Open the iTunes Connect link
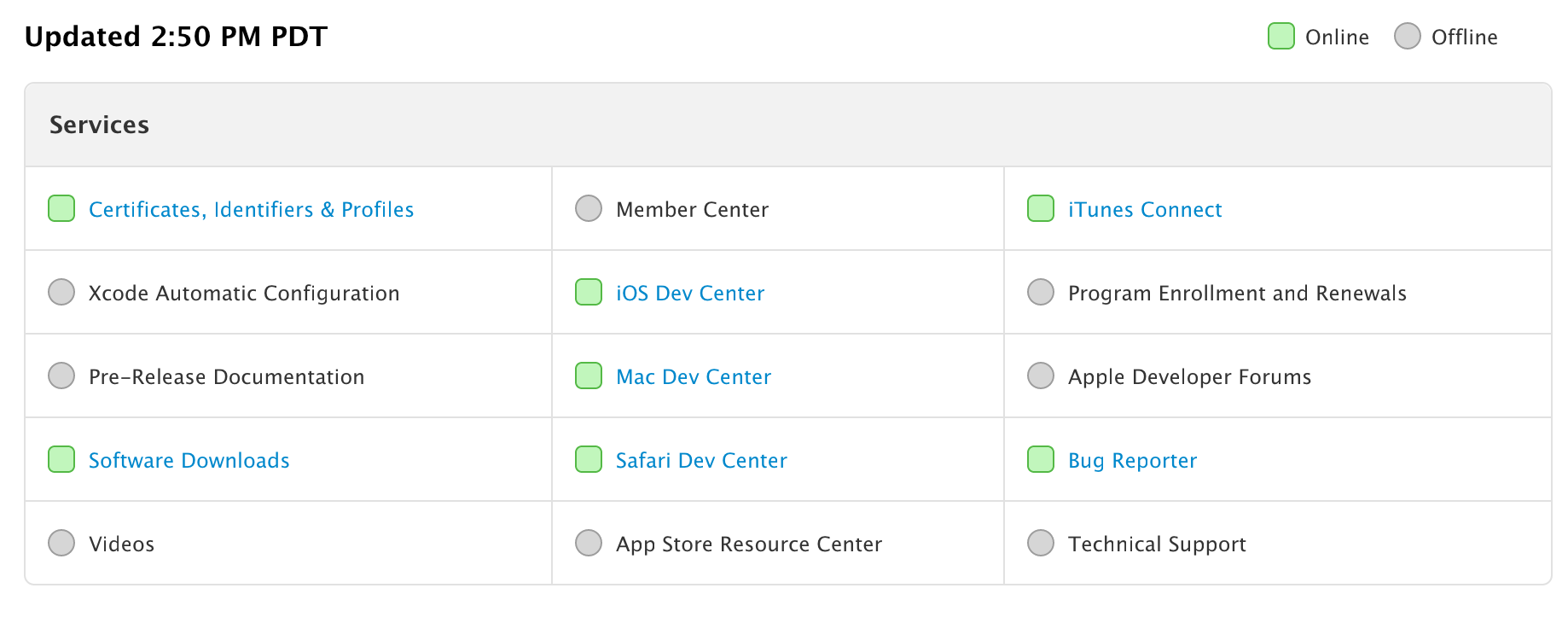This screenshot has height=623, width=1568. (x=1144, y=210)
